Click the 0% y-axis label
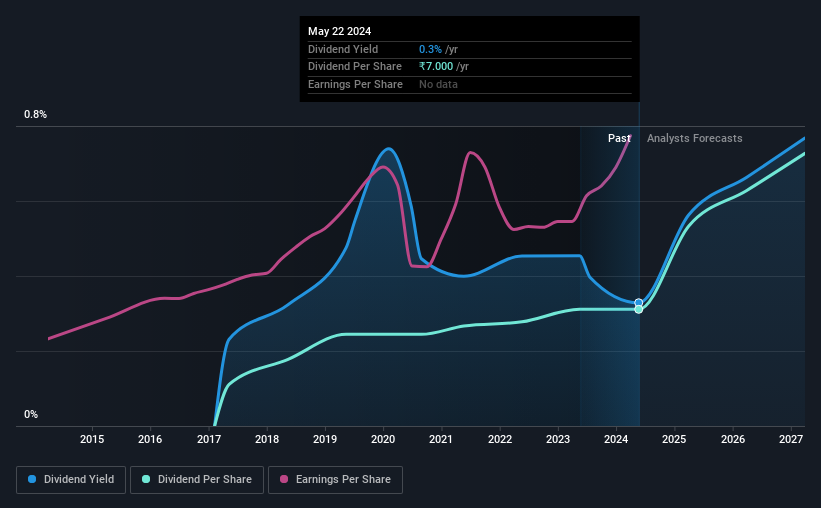Viewport: 821px width, 508px height. click(x=31, y=414)
